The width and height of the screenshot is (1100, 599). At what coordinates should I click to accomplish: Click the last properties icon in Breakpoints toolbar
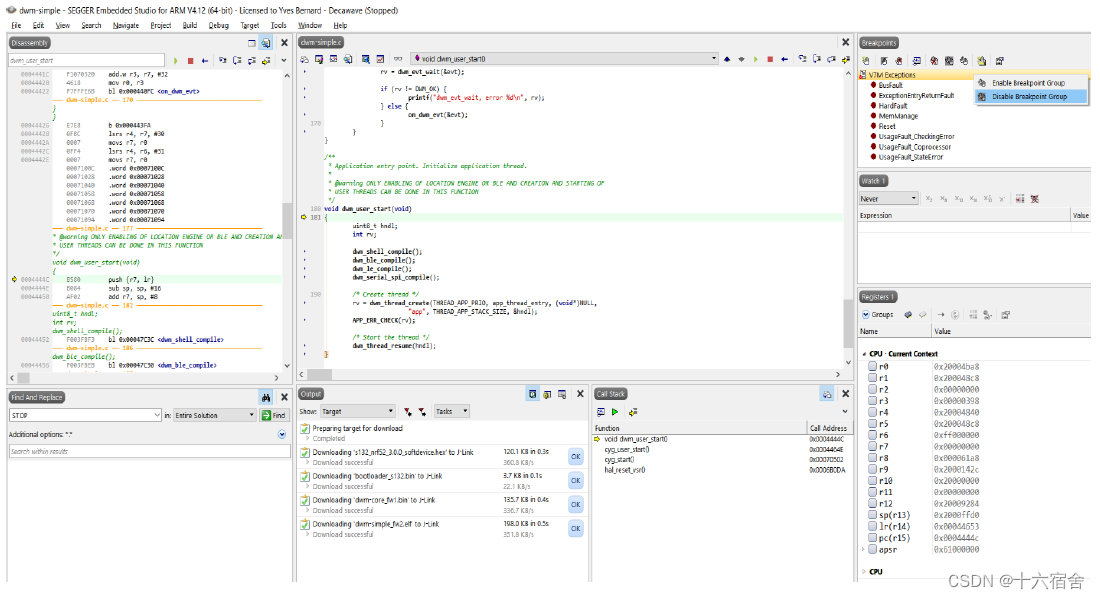1000,61
